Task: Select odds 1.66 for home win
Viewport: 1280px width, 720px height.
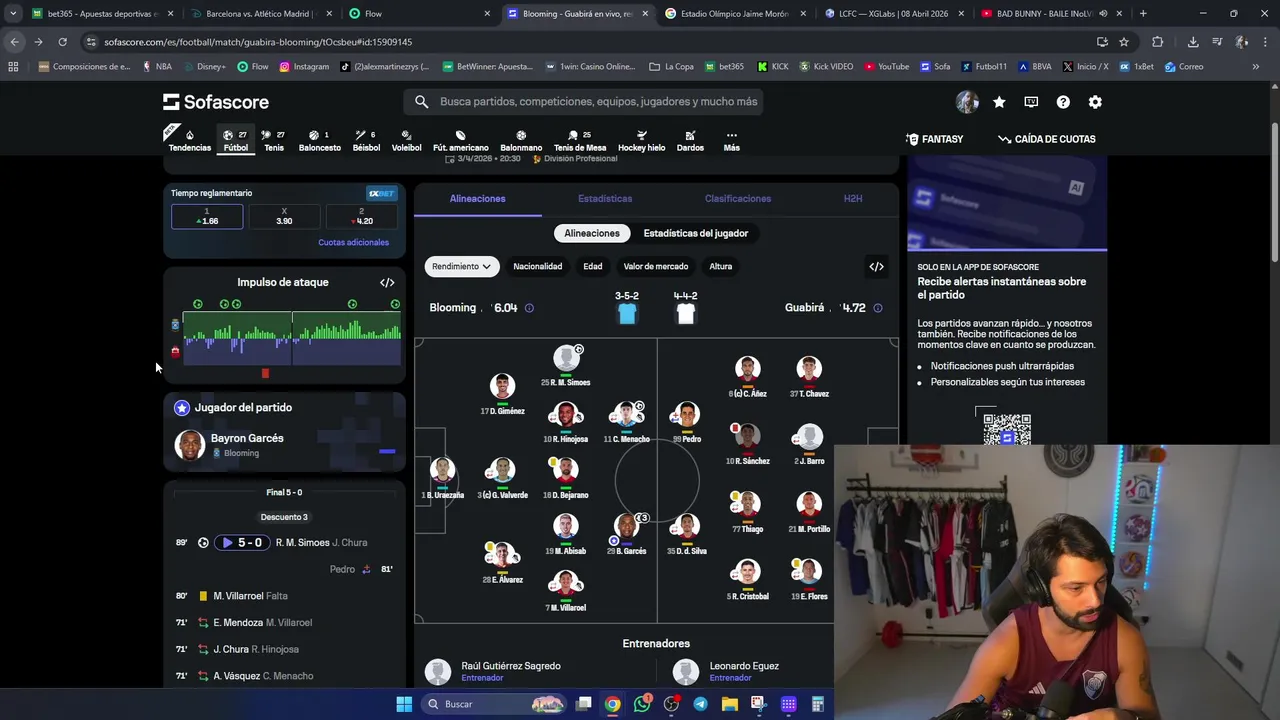Action: pos(207,217)
